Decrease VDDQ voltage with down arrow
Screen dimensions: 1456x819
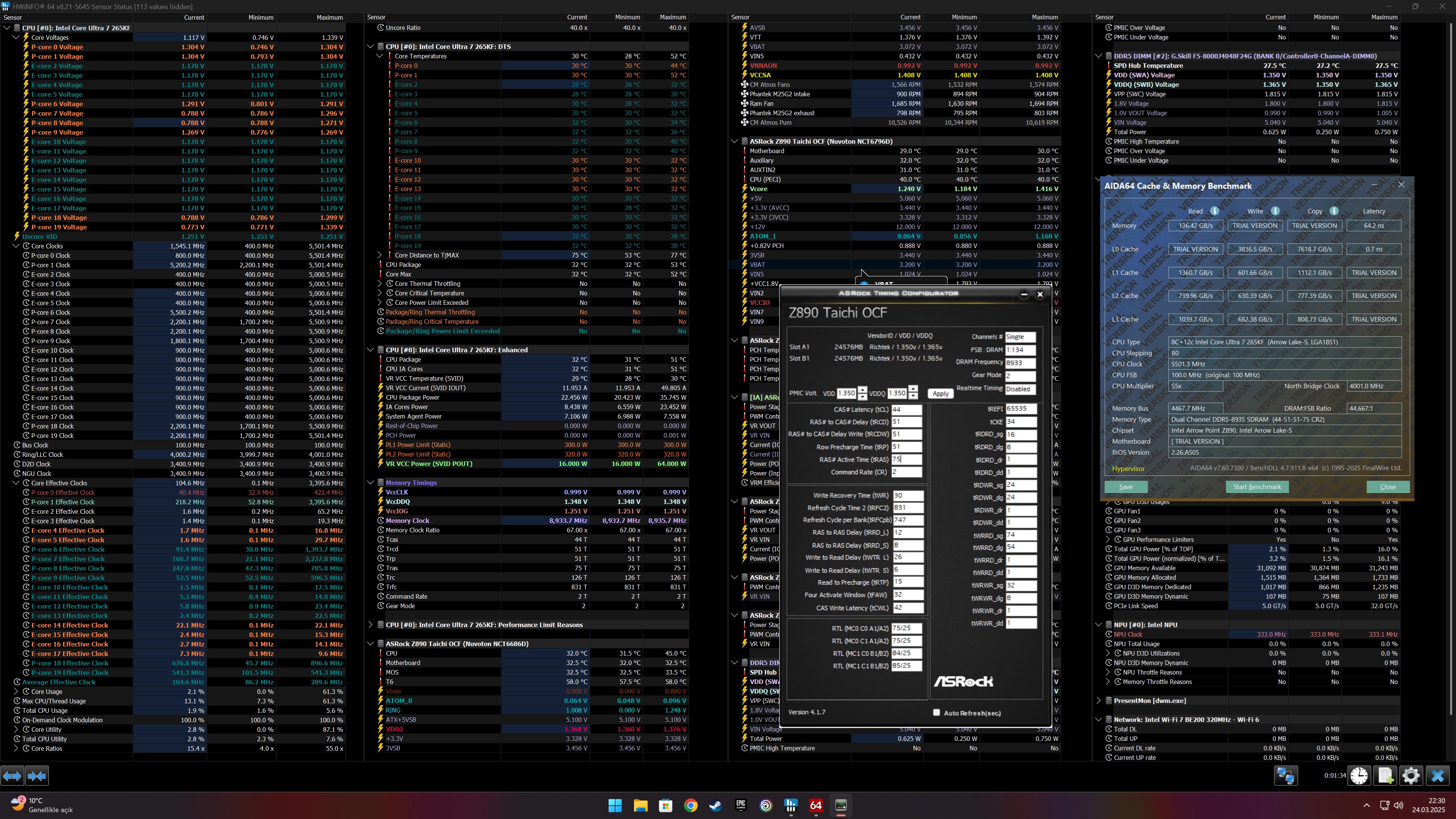[913, 396]
